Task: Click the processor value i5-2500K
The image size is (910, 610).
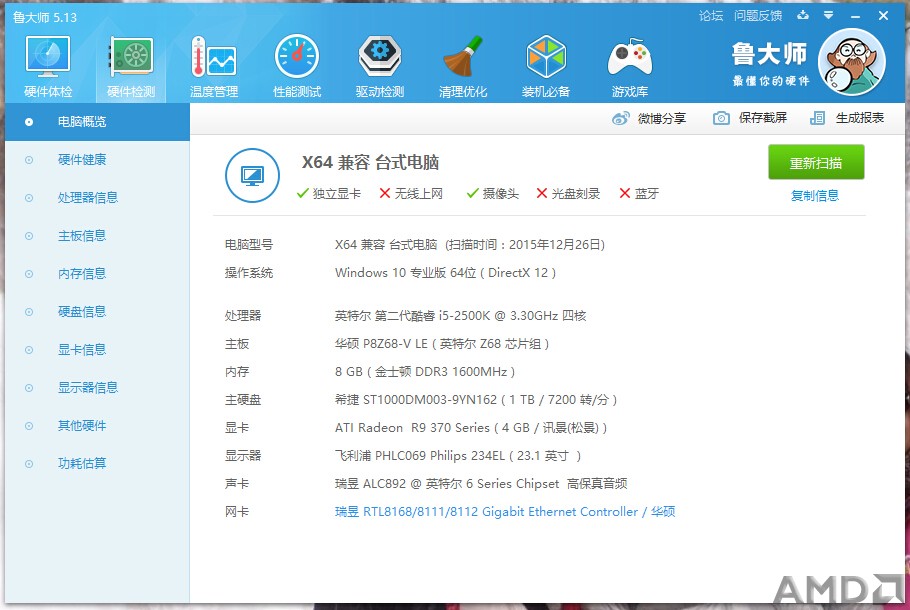Action: pyautogui.click(x=461, y=316)
